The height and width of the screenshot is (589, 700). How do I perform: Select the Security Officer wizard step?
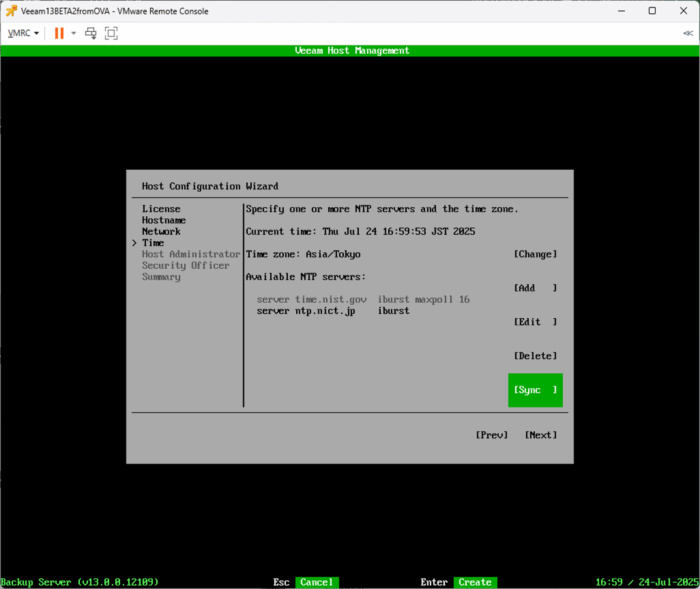coord(186,266)
